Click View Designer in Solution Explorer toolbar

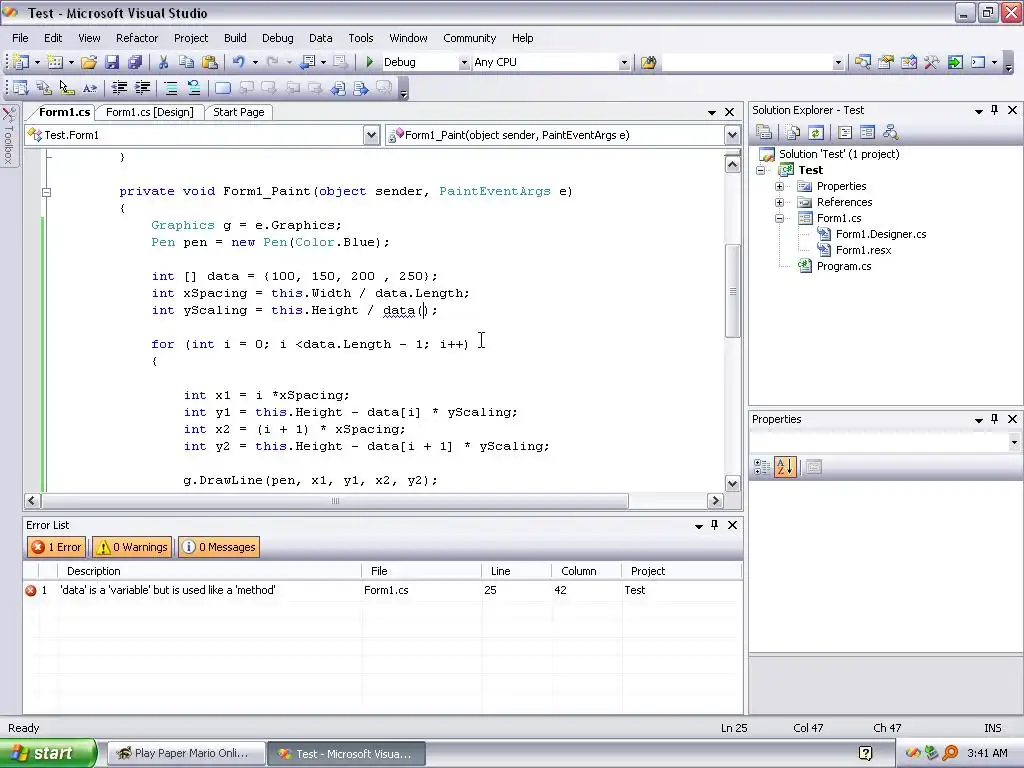tap(867, 133)
